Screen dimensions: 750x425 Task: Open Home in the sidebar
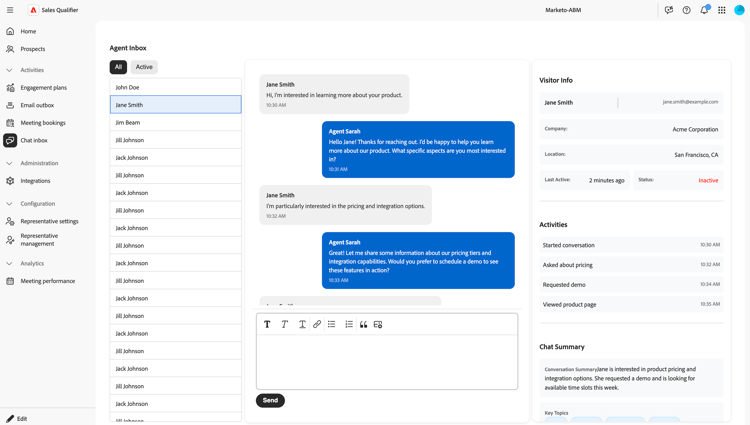tap(28, 31)
